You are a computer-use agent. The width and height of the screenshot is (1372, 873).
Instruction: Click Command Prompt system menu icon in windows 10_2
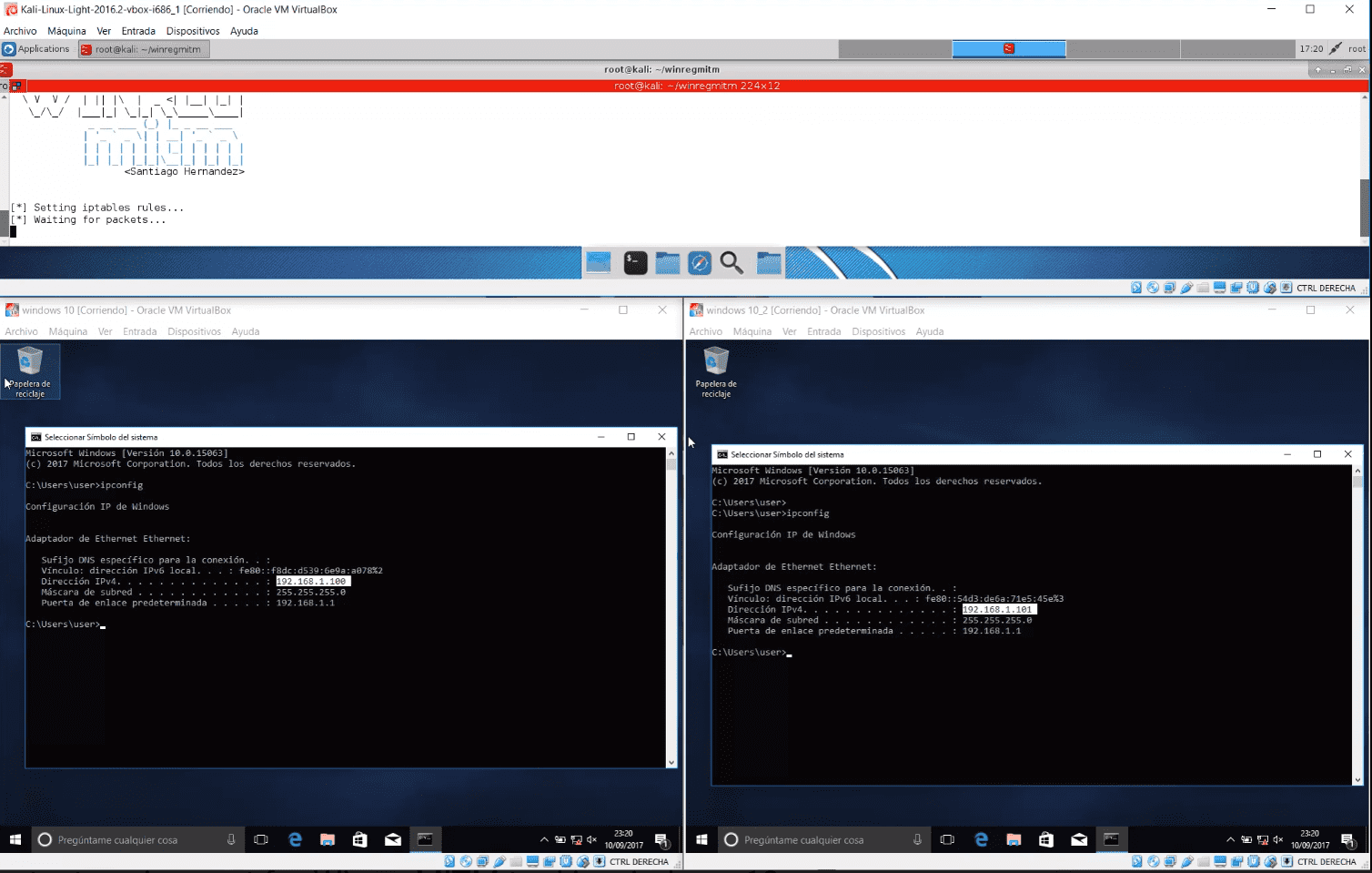(x=721, y=454)
